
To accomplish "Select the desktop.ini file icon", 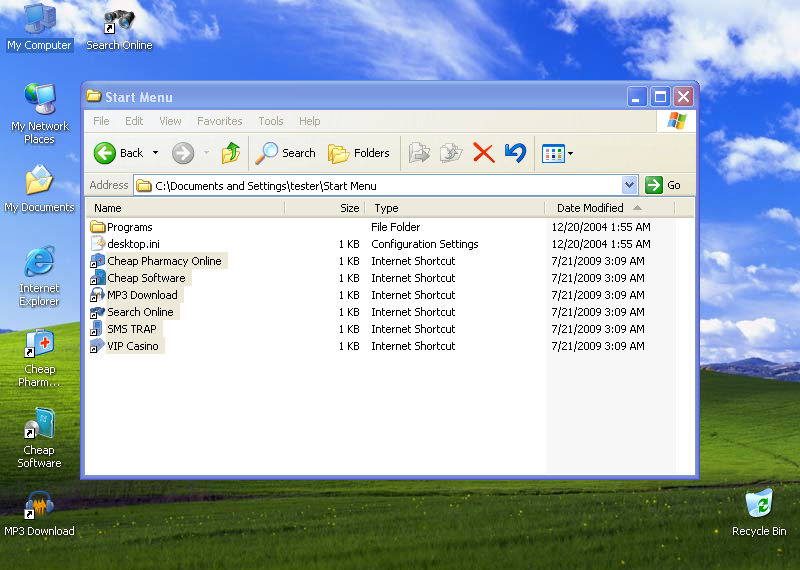I will (x=97, y=243).
